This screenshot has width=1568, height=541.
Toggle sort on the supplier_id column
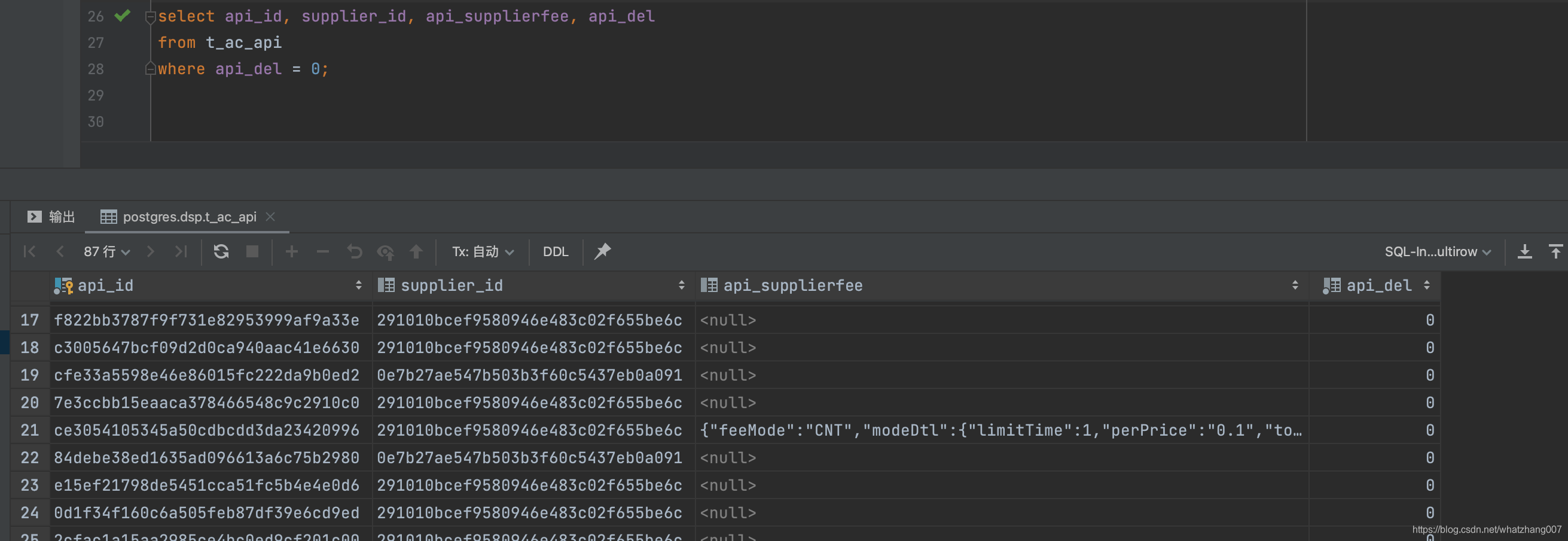(681, 284)
